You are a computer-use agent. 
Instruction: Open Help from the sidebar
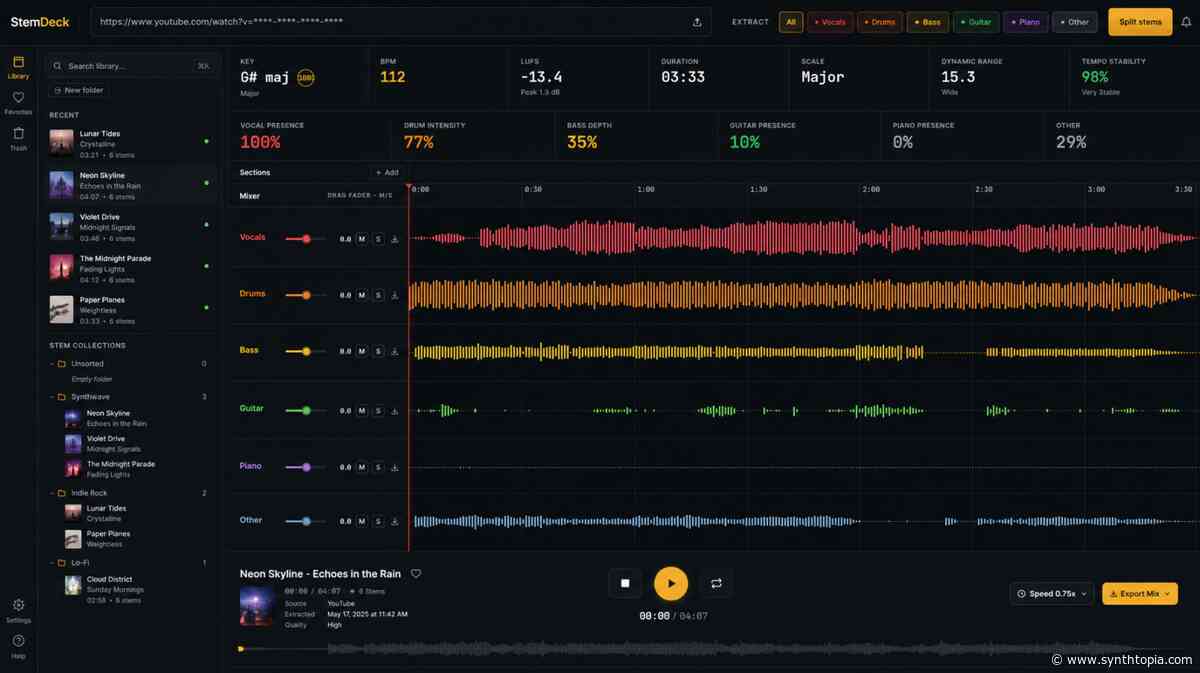point(18,646)
